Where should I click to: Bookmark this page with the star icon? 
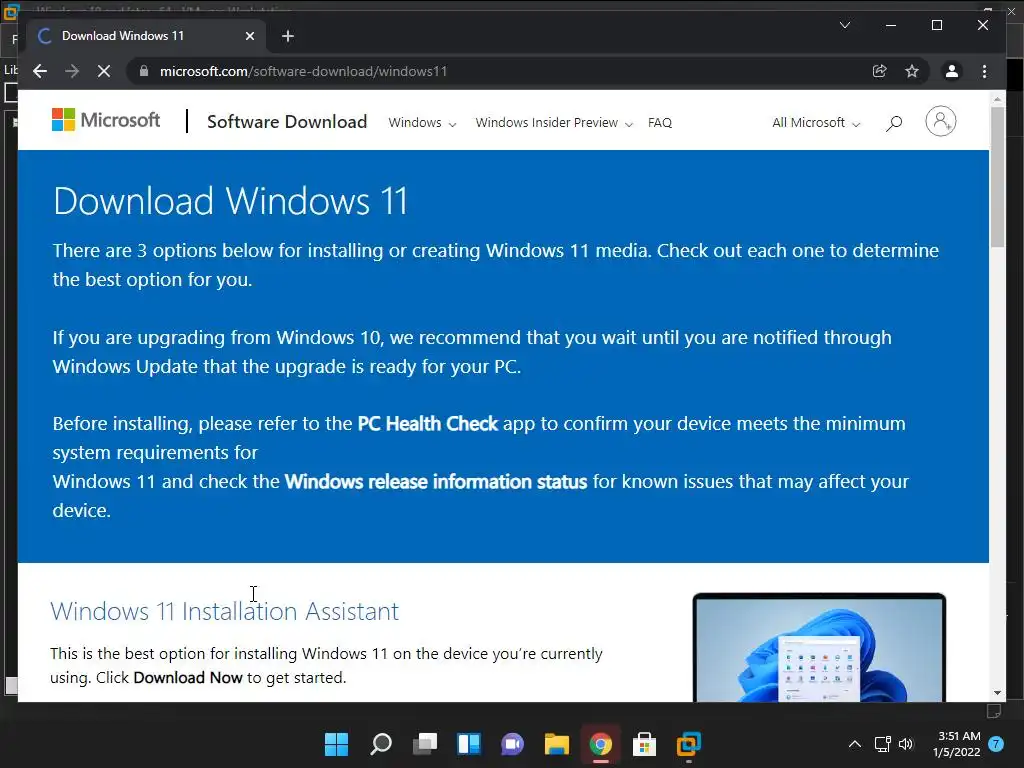912,71
